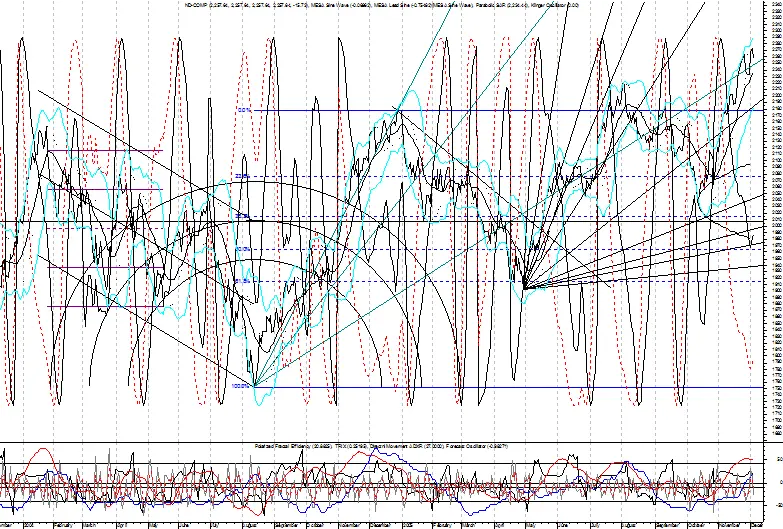Select the Forecast Oscillator legend entry
Image resolution: width=783 pixels, height=529 pixels.
point(476,446)
